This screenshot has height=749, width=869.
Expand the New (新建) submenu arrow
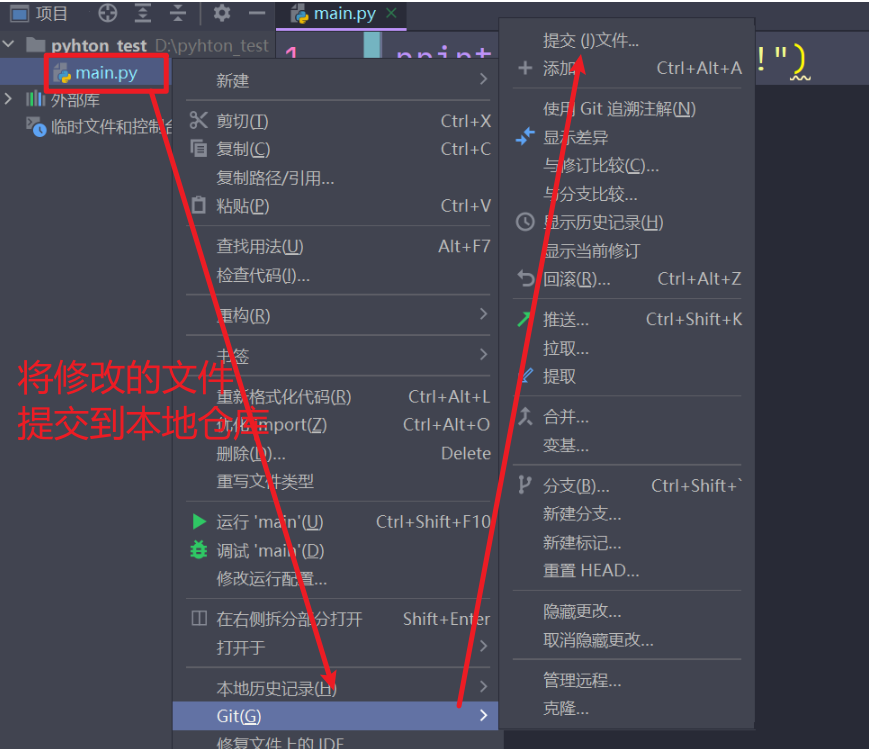click(x=483, y=80)
